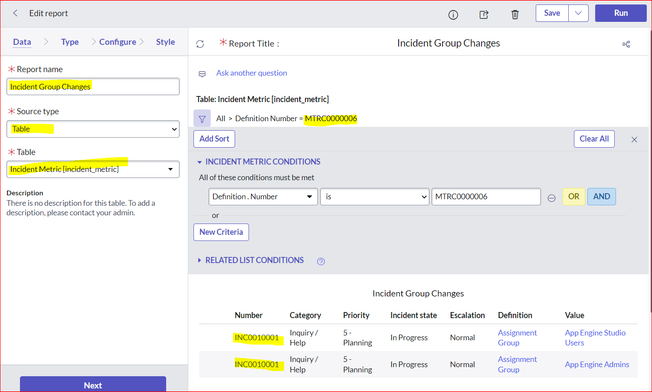
Task: Open the report info icon
Action: (453, 15)
